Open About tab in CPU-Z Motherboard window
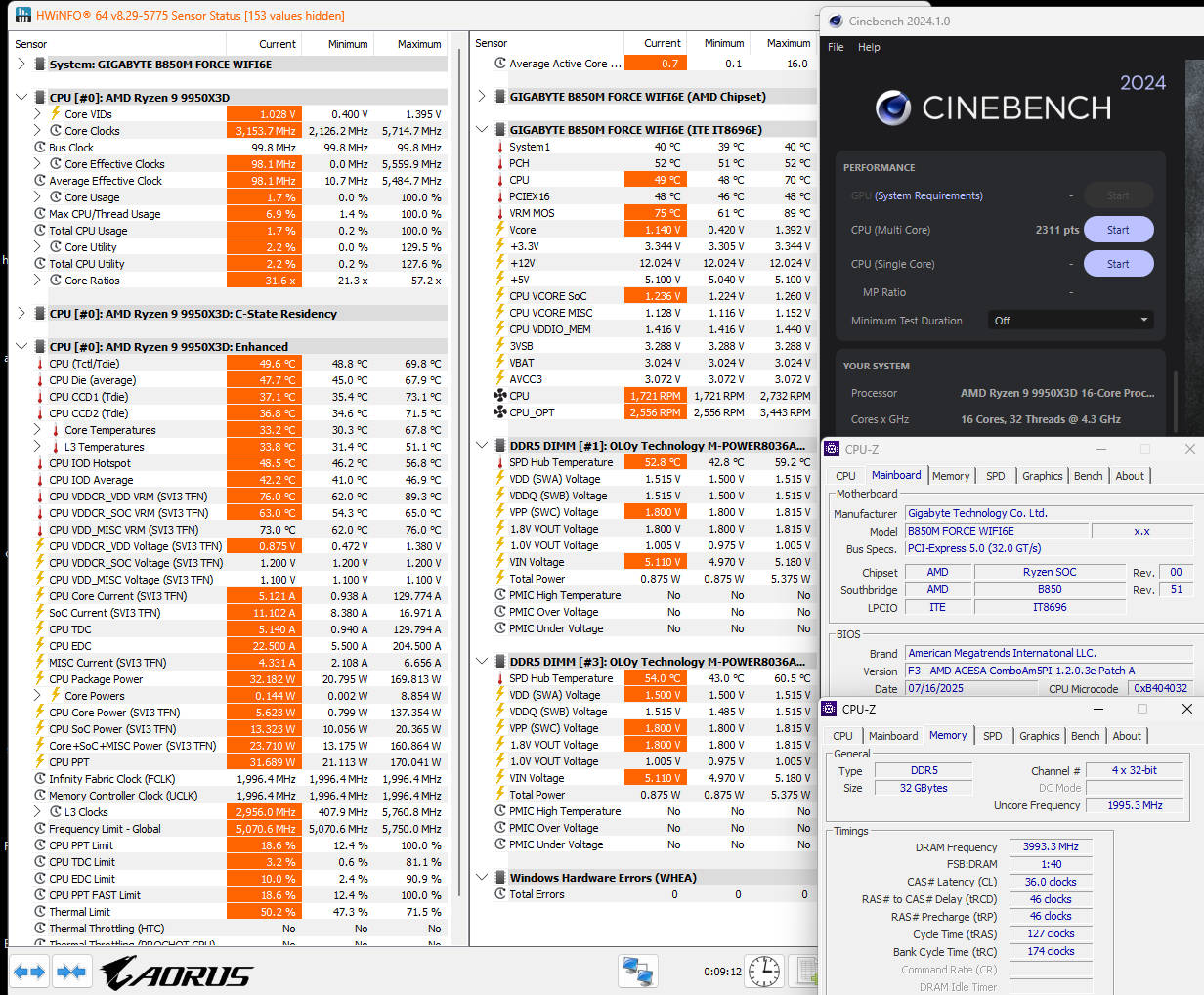 [1130, 476]
